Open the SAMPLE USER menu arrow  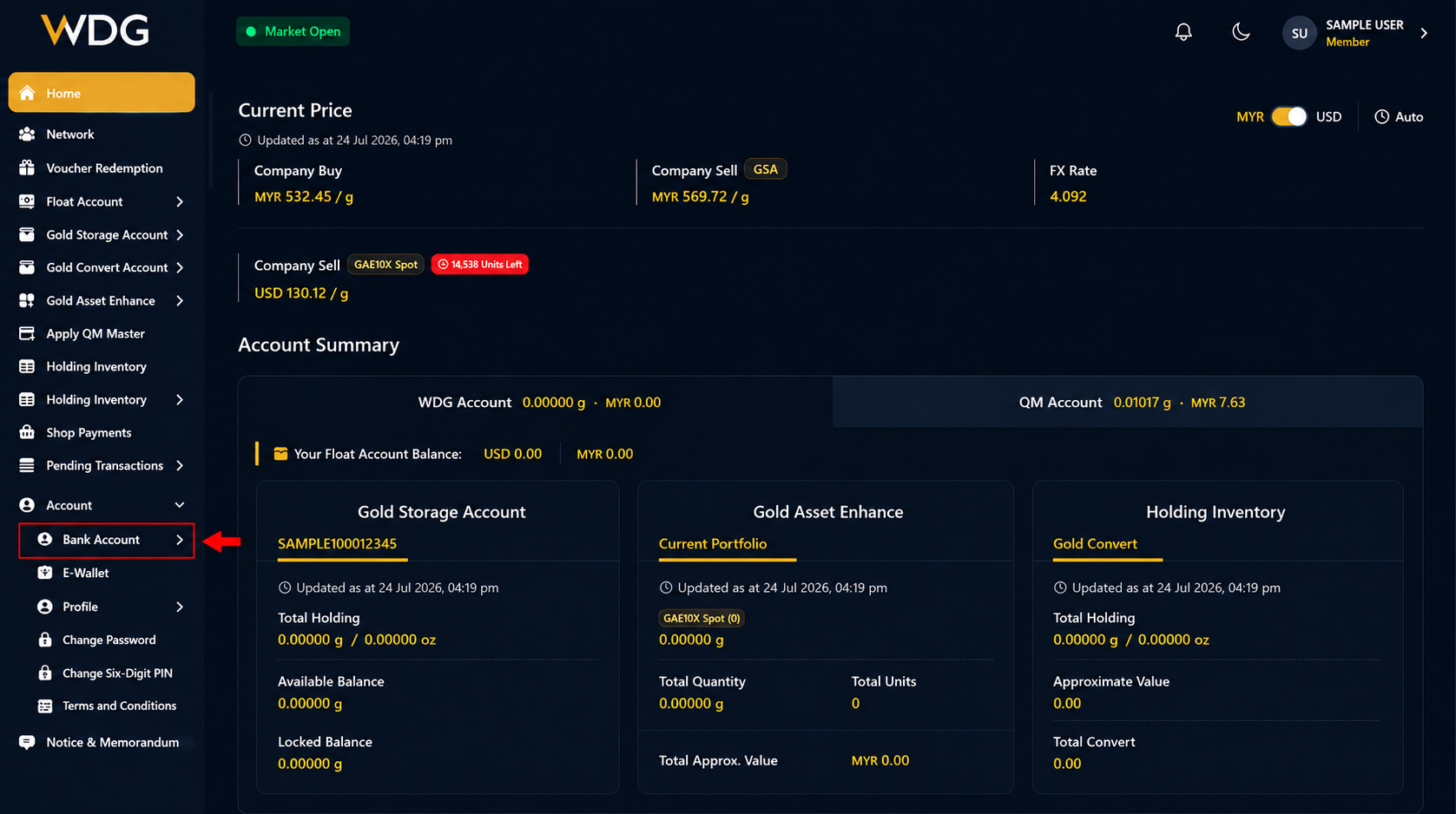click(x=1424, y=33)
